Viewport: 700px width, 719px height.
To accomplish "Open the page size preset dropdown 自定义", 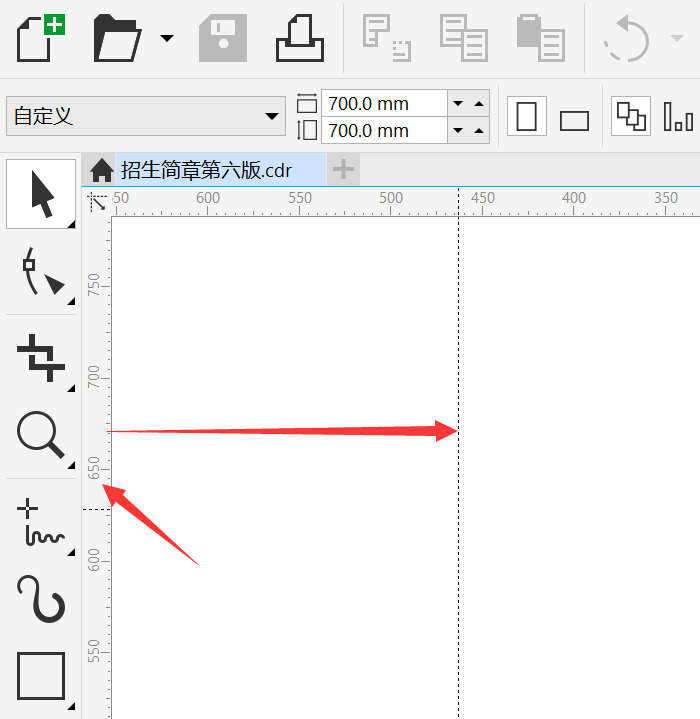I will point(146,116).
